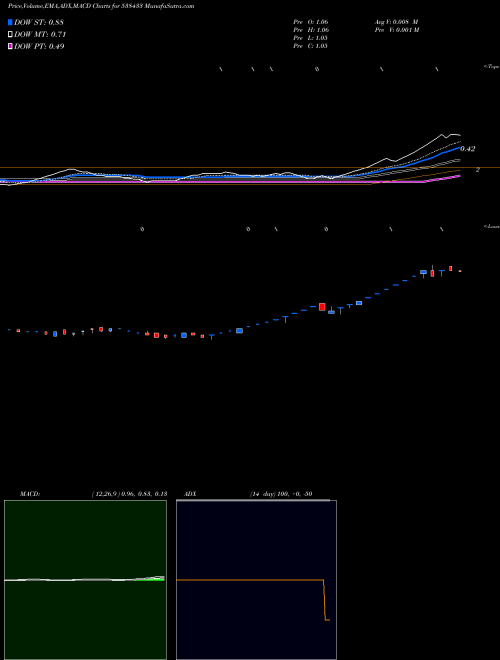Click the 'Pre L: 1.03' value
The image size is (500, 660).
pos(310,38)
